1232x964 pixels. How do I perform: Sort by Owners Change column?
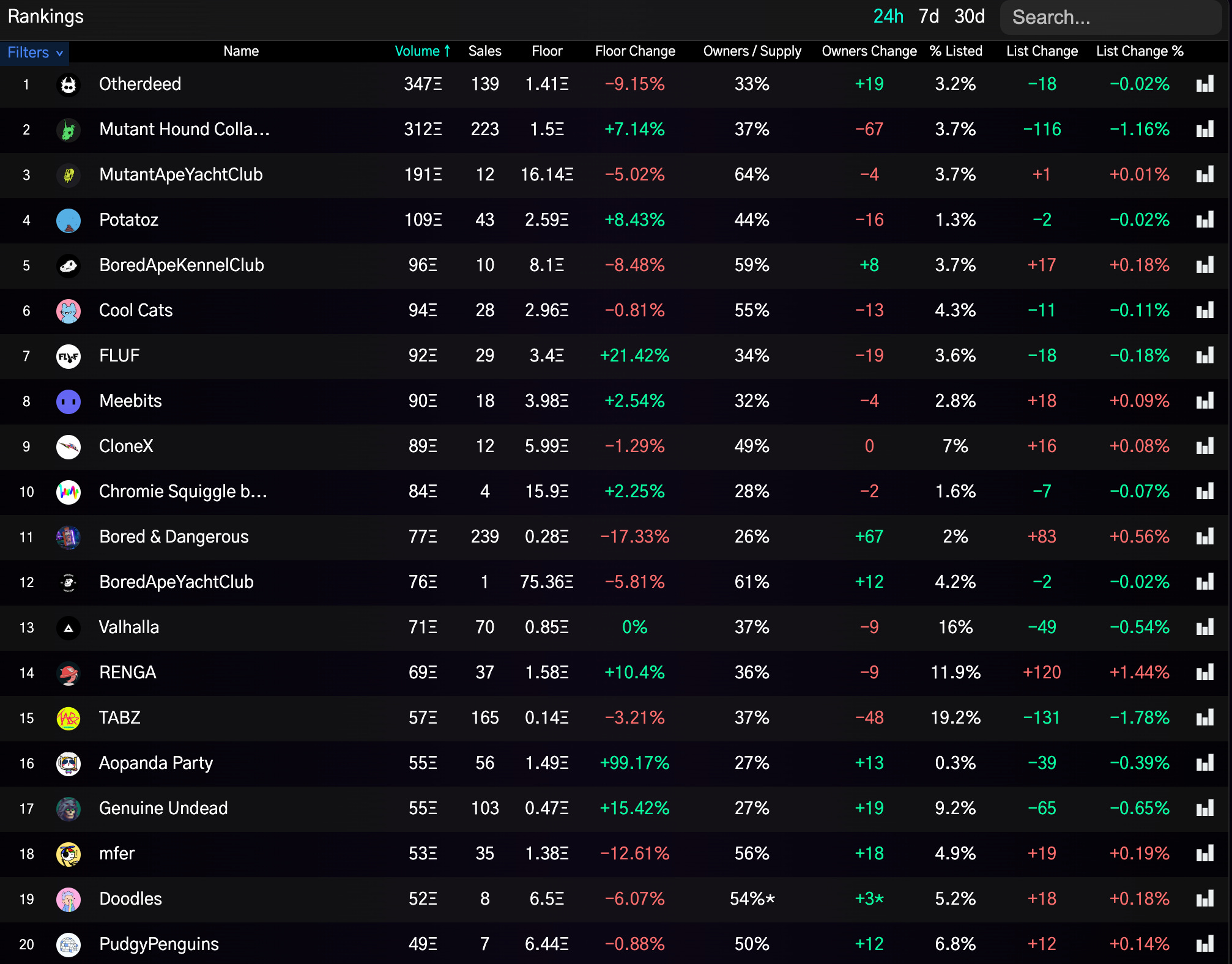(869, 51)
